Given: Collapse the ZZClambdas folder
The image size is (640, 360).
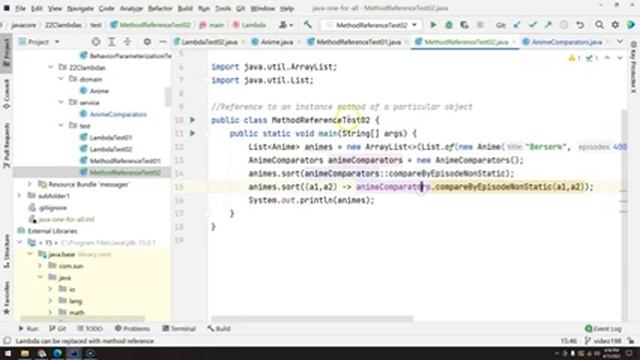Looking at the screenshot, I should 51,67.
